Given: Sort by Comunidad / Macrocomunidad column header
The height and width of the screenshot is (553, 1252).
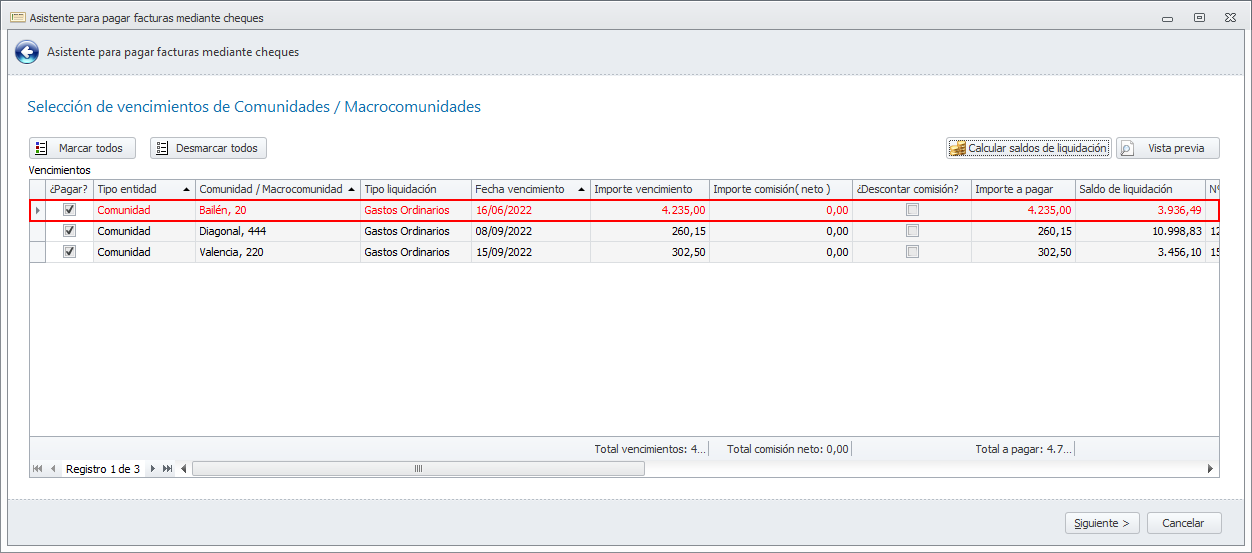Looking at the screenshot, I should tap(278, 189).
